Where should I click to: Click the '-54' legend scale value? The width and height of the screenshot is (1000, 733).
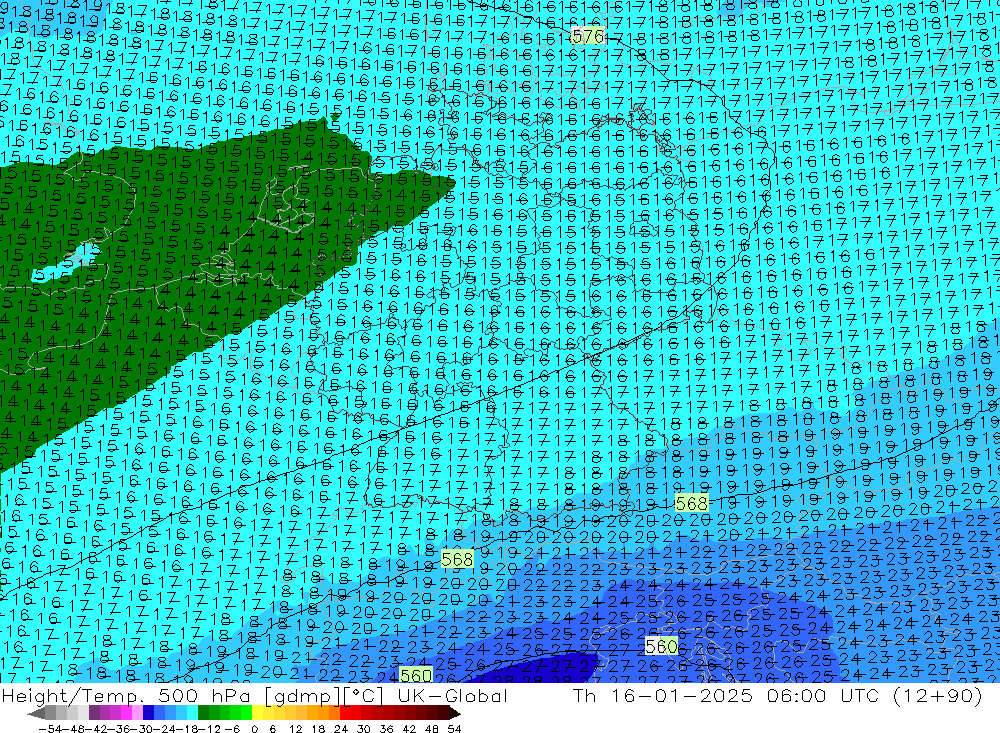point(50,729)
